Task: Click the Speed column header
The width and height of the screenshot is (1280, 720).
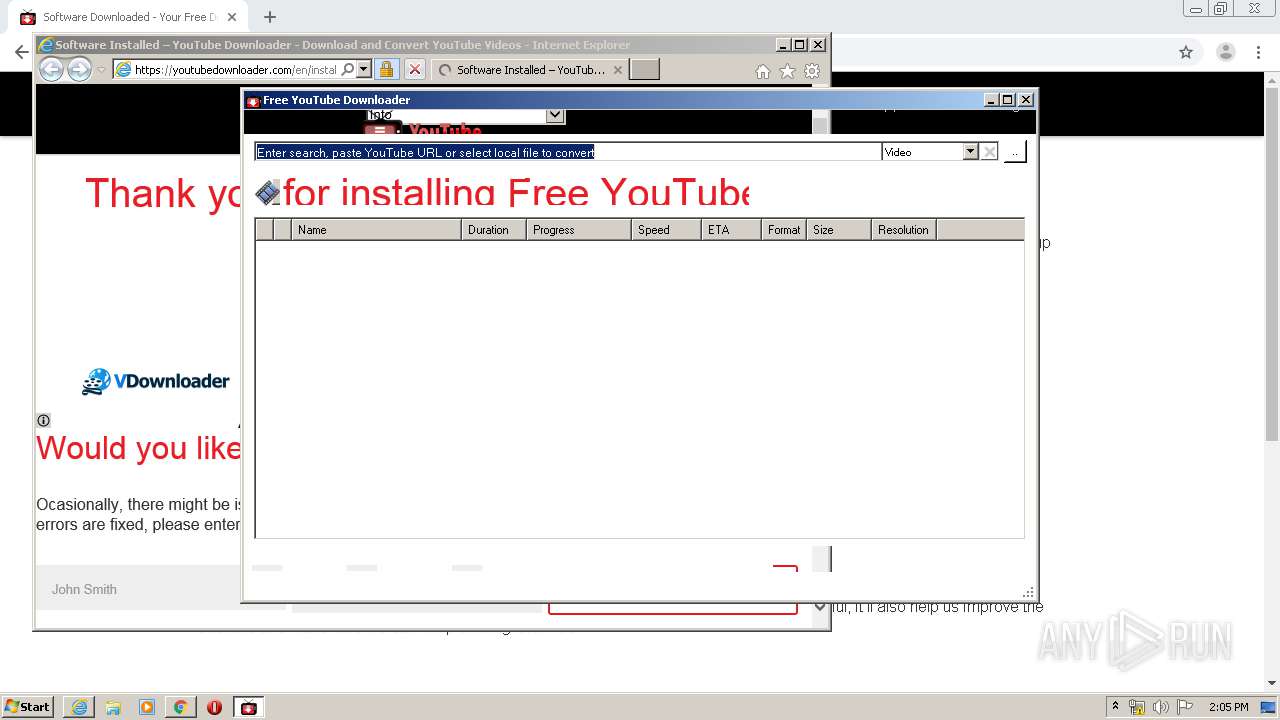Action: (x=666, y=230)
